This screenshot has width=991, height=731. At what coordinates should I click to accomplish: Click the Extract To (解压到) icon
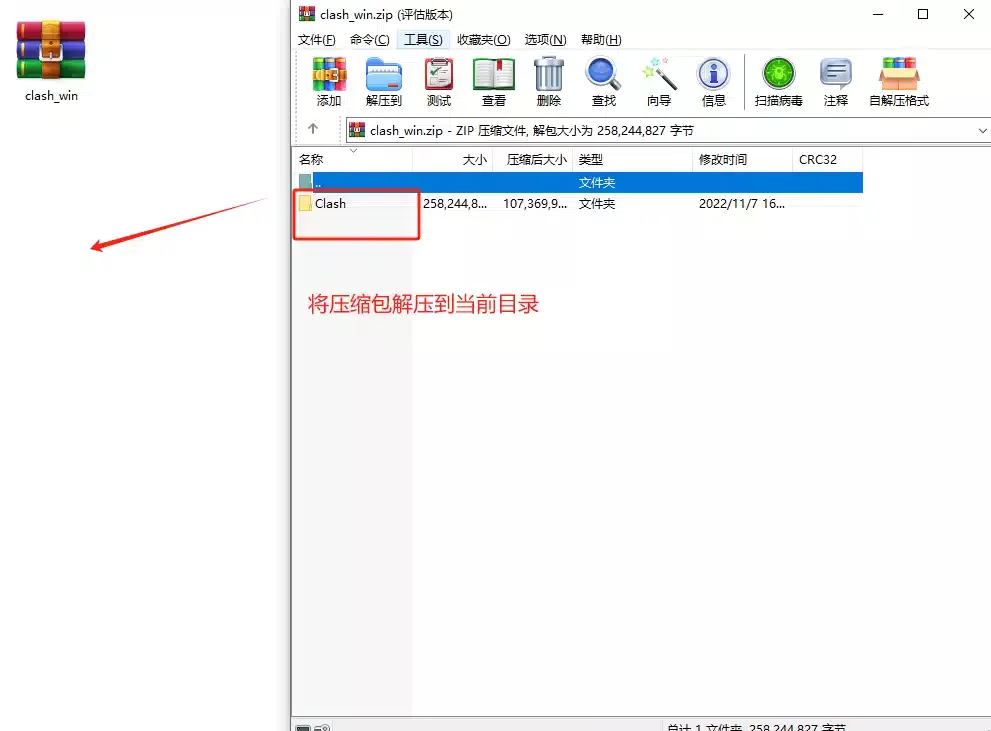pos(383,82)
